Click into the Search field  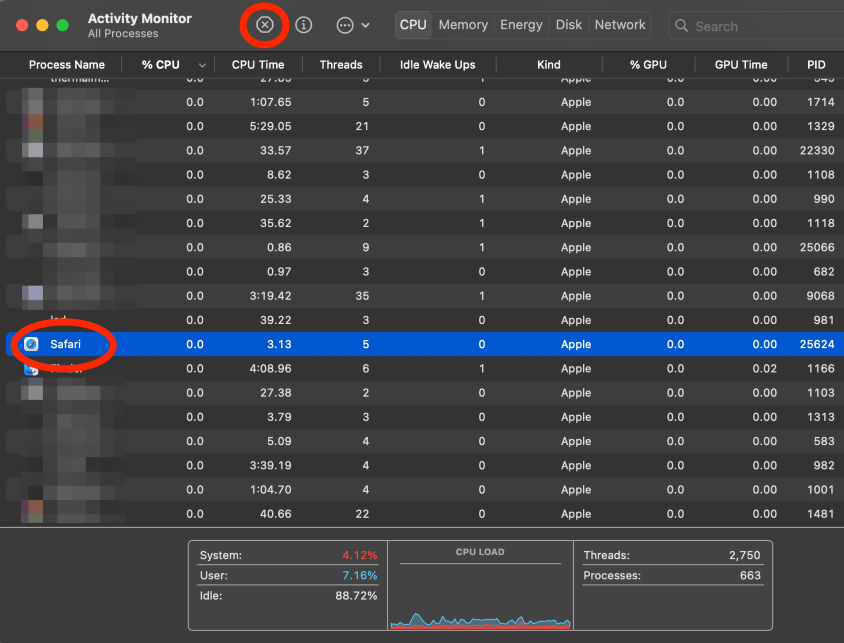tap(760, 26)
